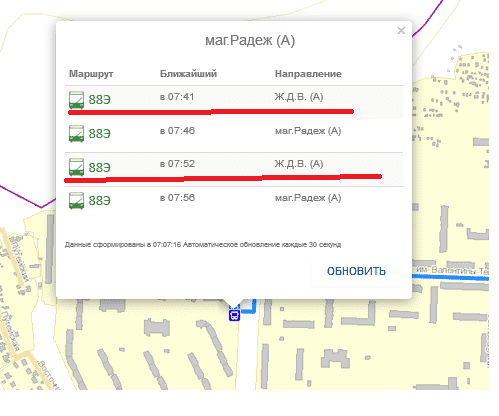Close the маг.Радеж (А) popup

(x=401, y=31)
